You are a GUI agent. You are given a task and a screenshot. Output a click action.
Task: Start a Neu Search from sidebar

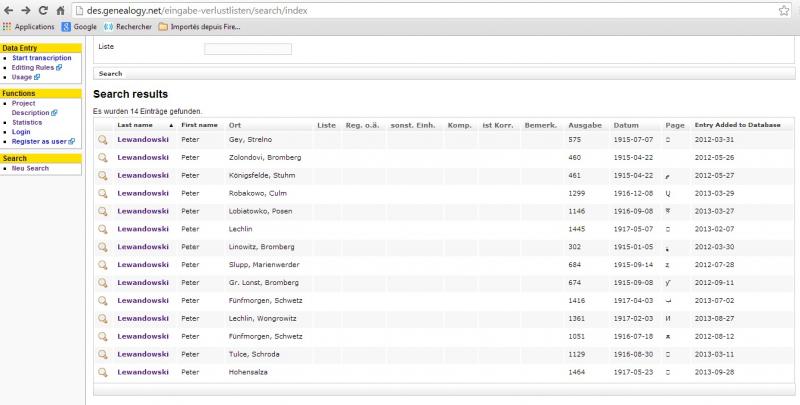[30, 168]
